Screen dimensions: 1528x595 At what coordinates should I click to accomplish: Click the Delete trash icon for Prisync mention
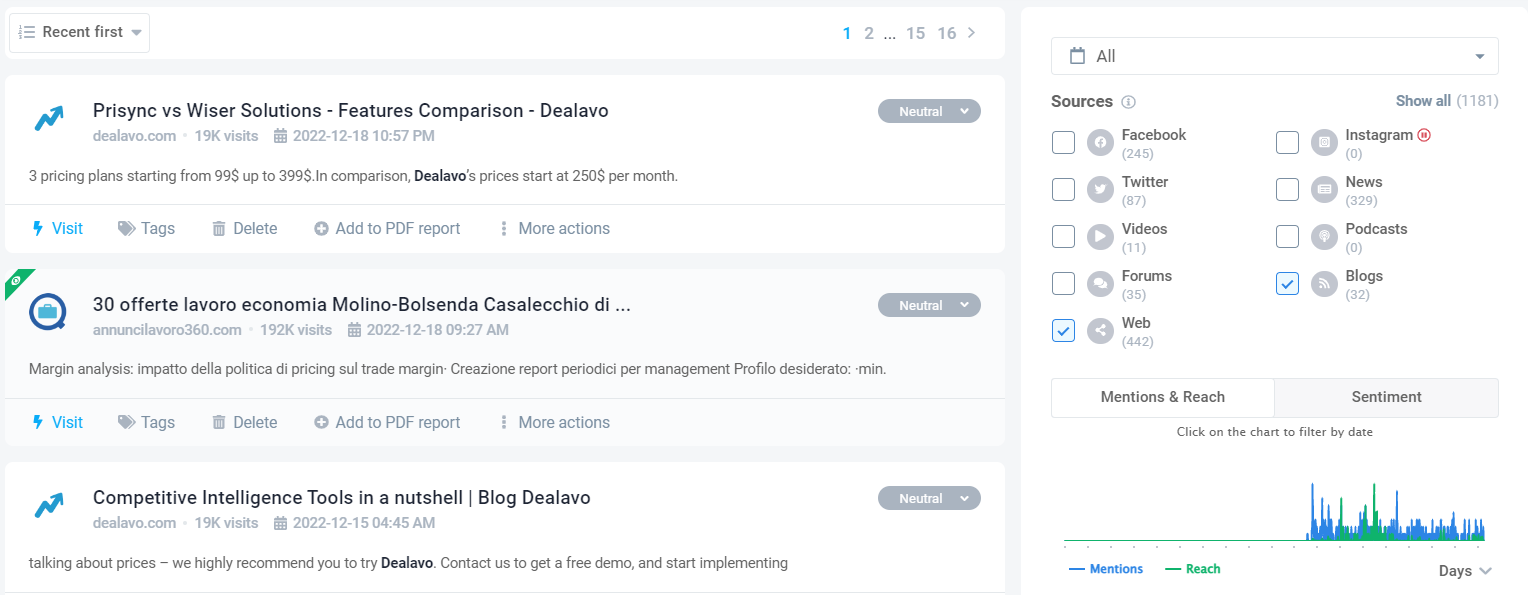point(219,229)
